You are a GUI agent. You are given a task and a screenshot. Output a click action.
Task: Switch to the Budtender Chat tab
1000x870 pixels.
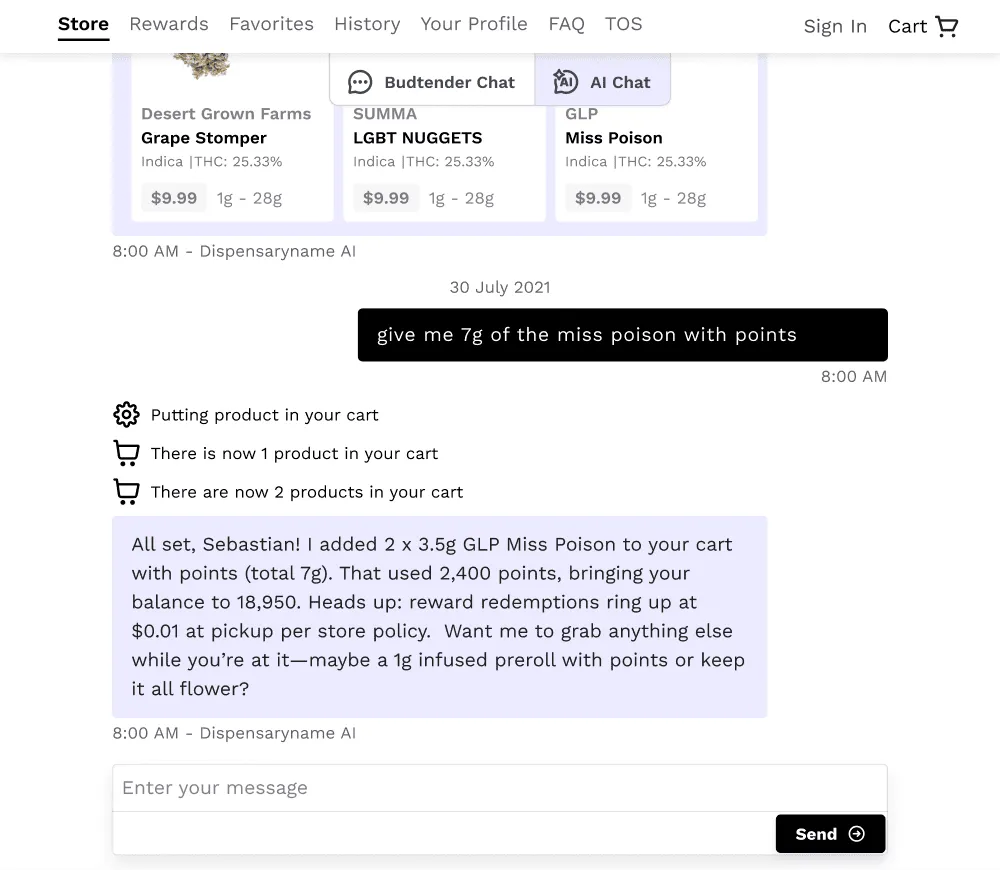point(432,80)
